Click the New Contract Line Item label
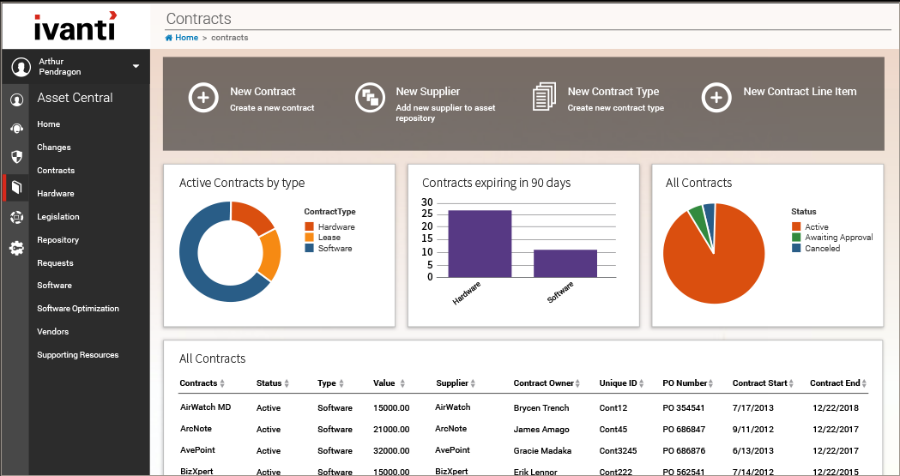Image resolution: width=900 pixels, height=476 pixels. click(x=800, y=91)
